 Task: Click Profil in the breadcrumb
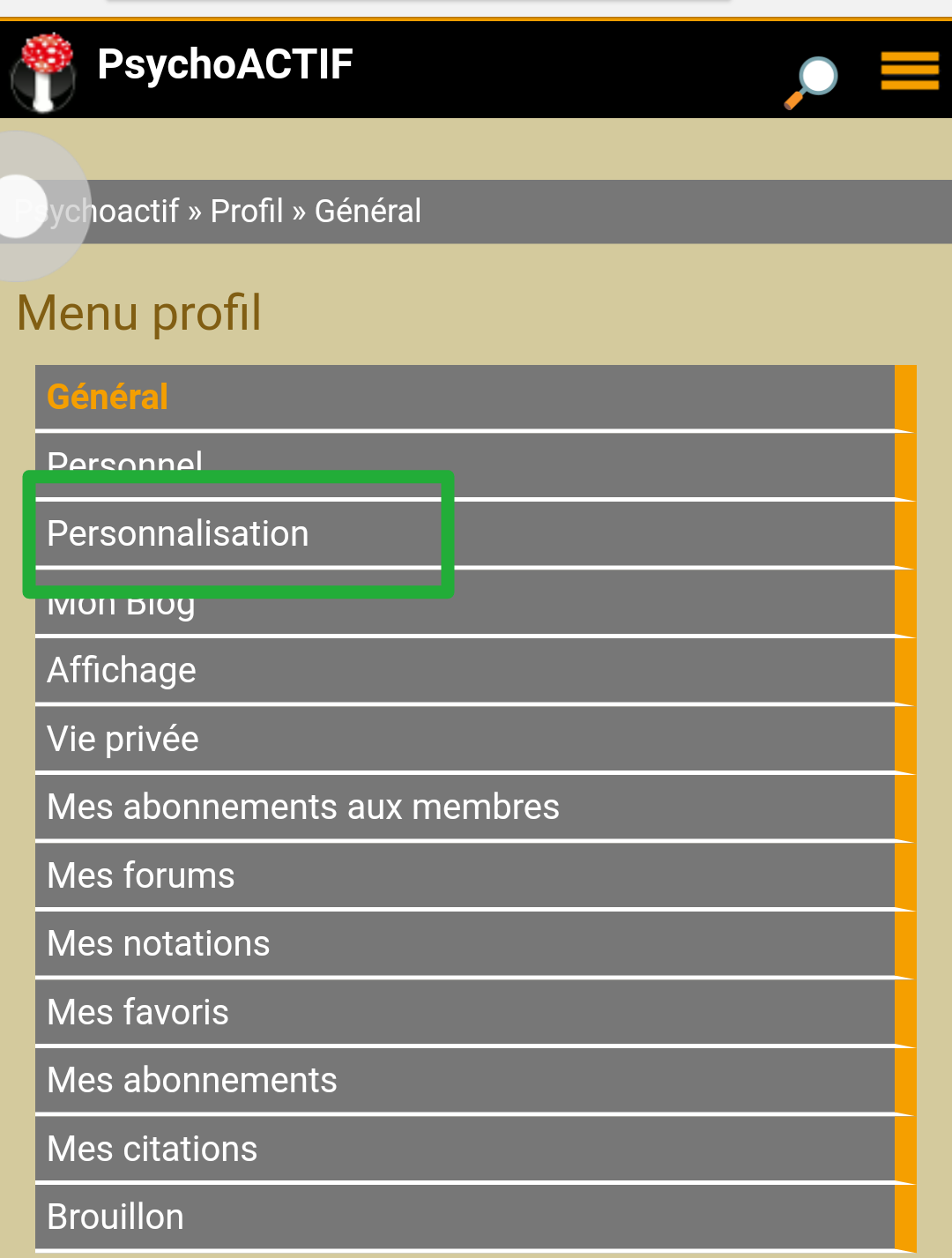point(247,212)
